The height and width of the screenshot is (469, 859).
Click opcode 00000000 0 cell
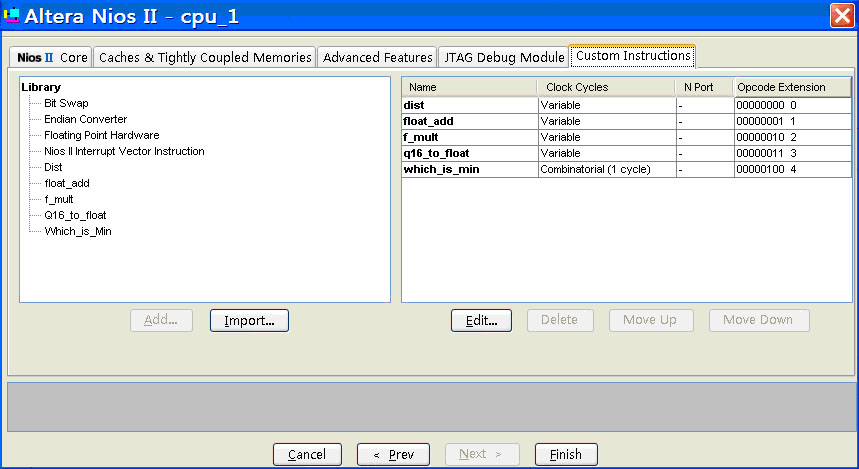pos(793,105)
